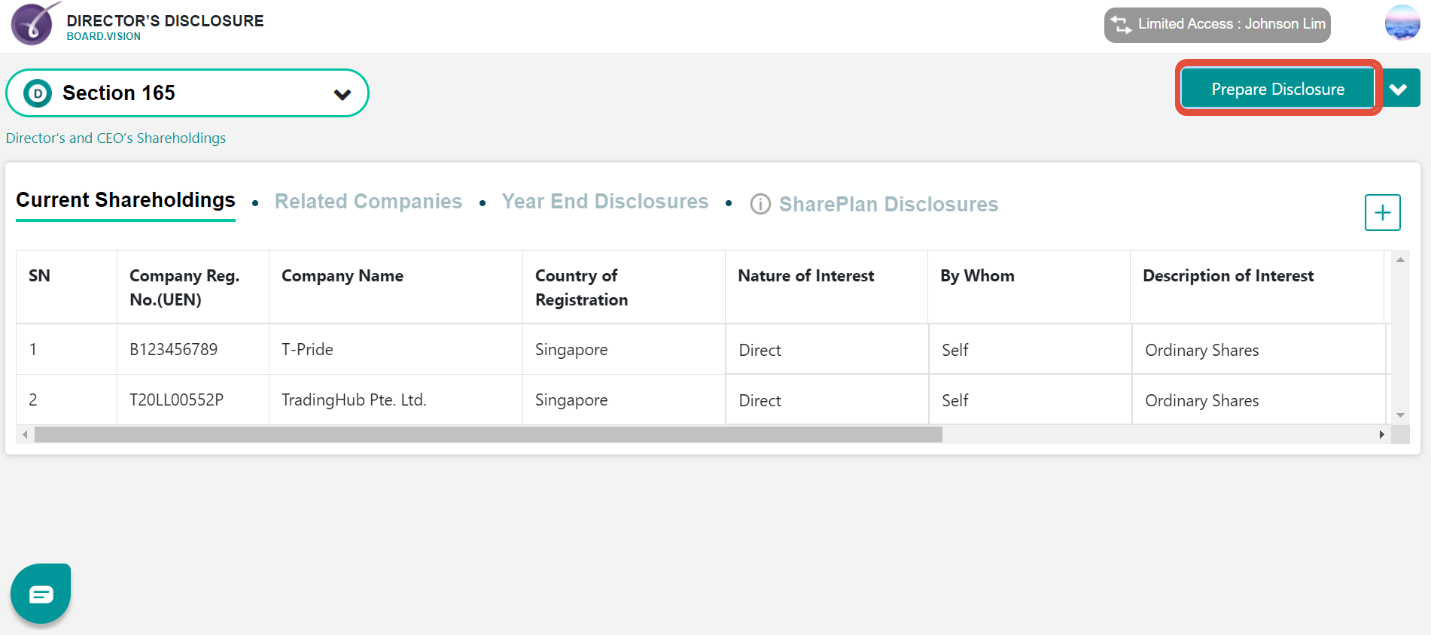1431x635 pixels.
Task: Click the right arrow on the horizontal scrollbar
Action: click(x=1383, y=434)
